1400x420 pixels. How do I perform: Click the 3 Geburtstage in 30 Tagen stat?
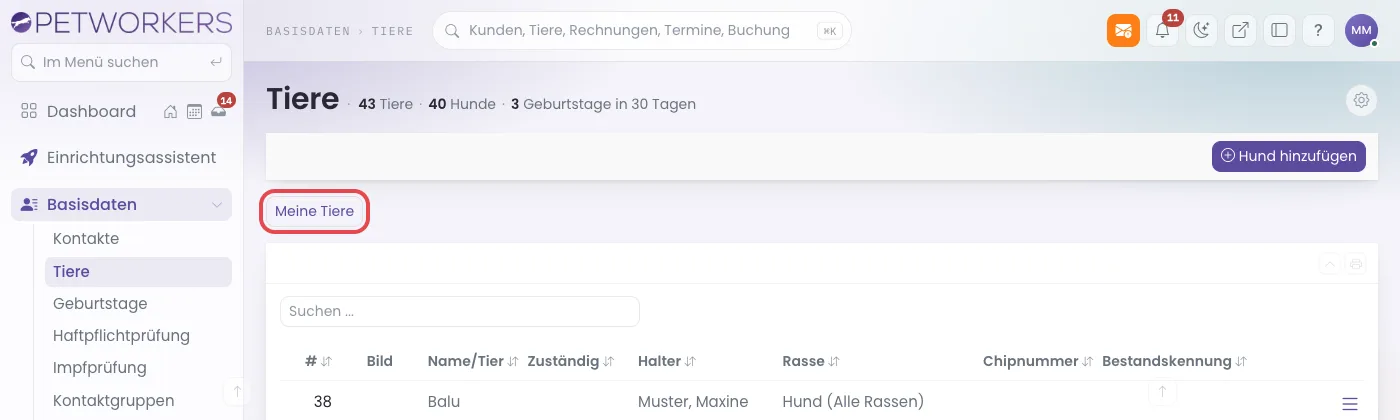click(603, 104)
